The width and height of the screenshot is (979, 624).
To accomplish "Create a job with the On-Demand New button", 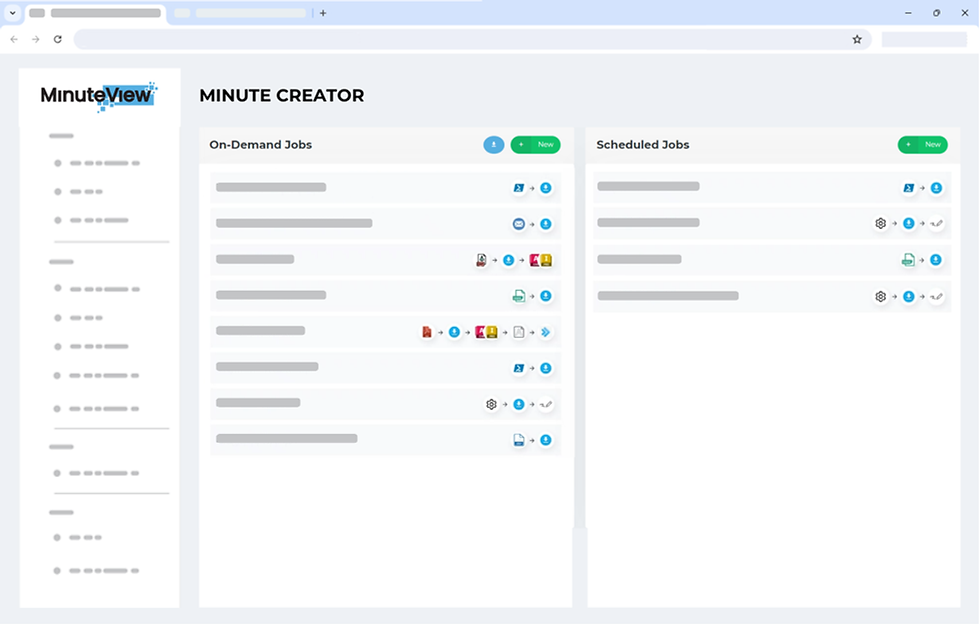I will coord(536,144).
